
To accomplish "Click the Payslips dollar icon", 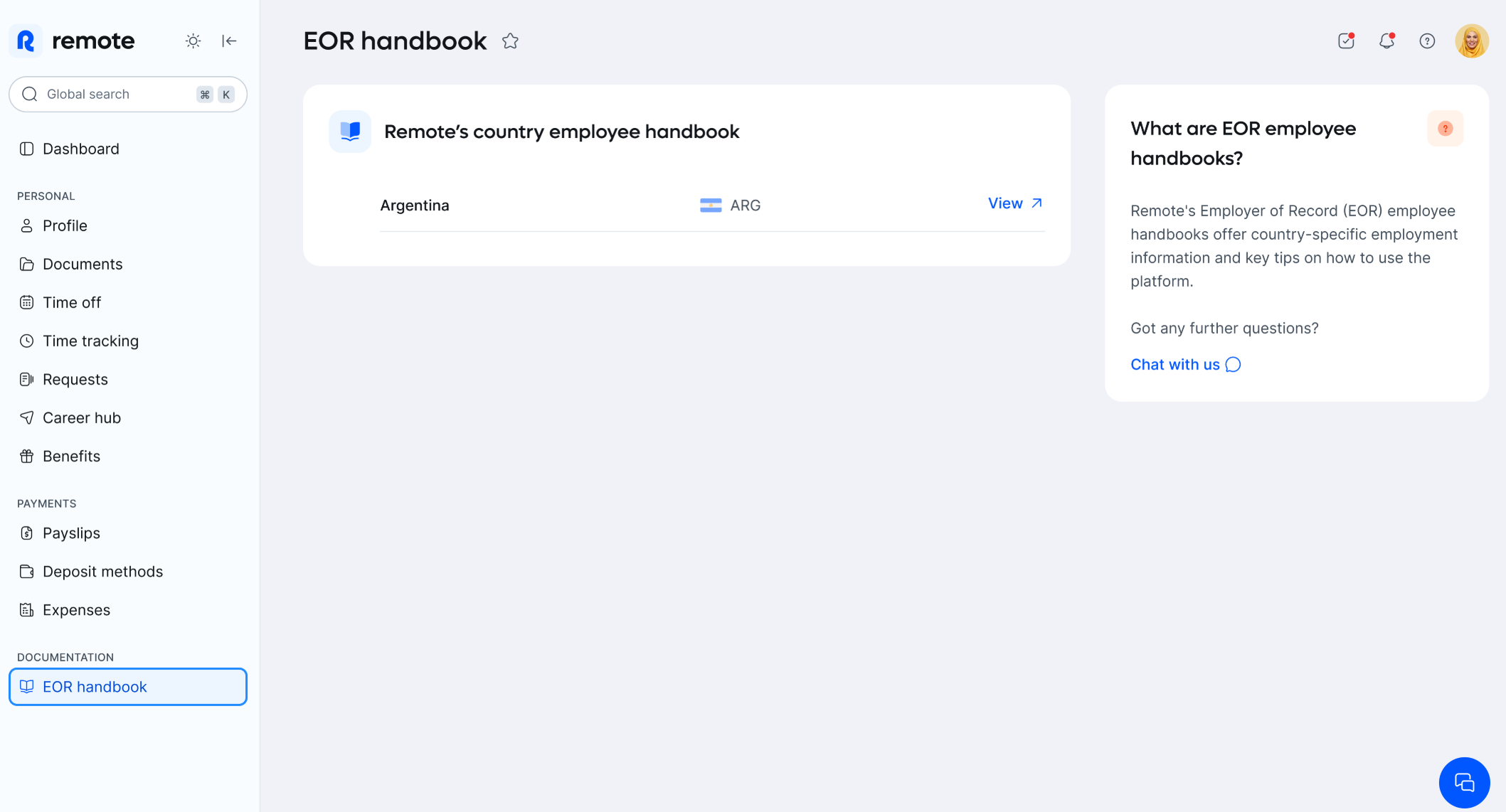I will tap(26, 533).
